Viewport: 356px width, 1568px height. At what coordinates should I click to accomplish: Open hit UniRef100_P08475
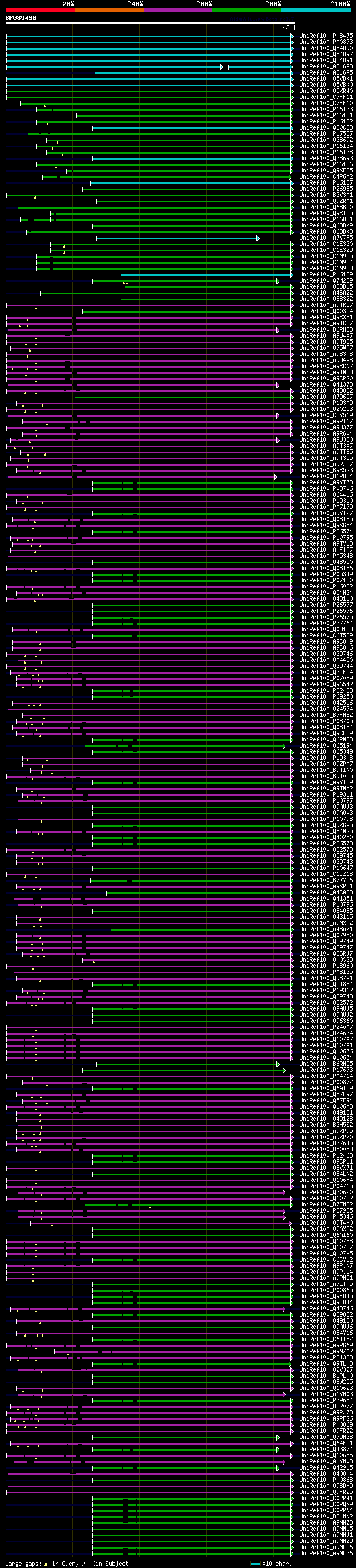coord(326,36)
